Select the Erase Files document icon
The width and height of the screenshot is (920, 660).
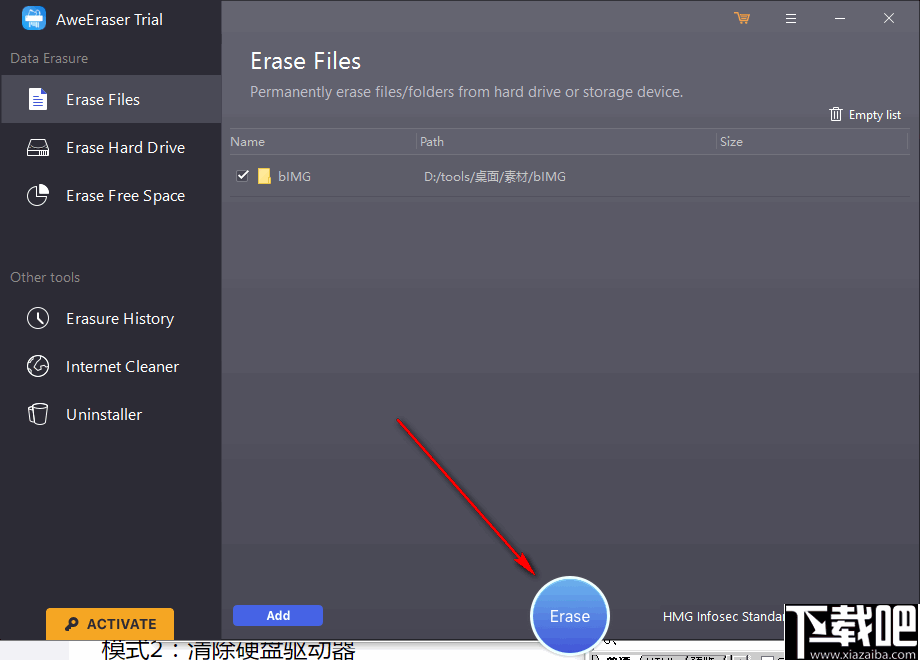38,99
